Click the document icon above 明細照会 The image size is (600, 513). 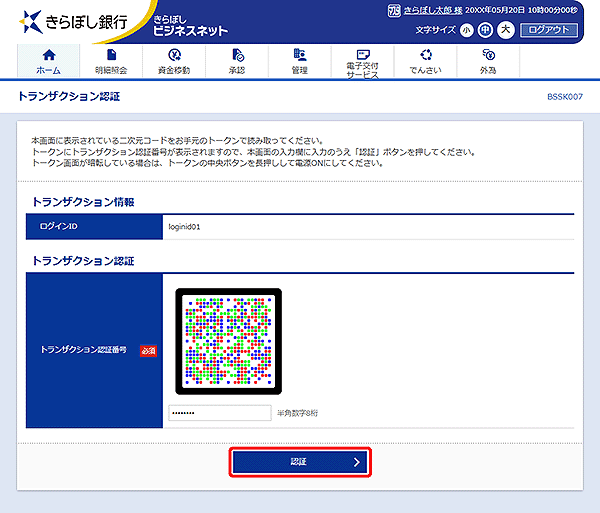[x=111, y=55]
